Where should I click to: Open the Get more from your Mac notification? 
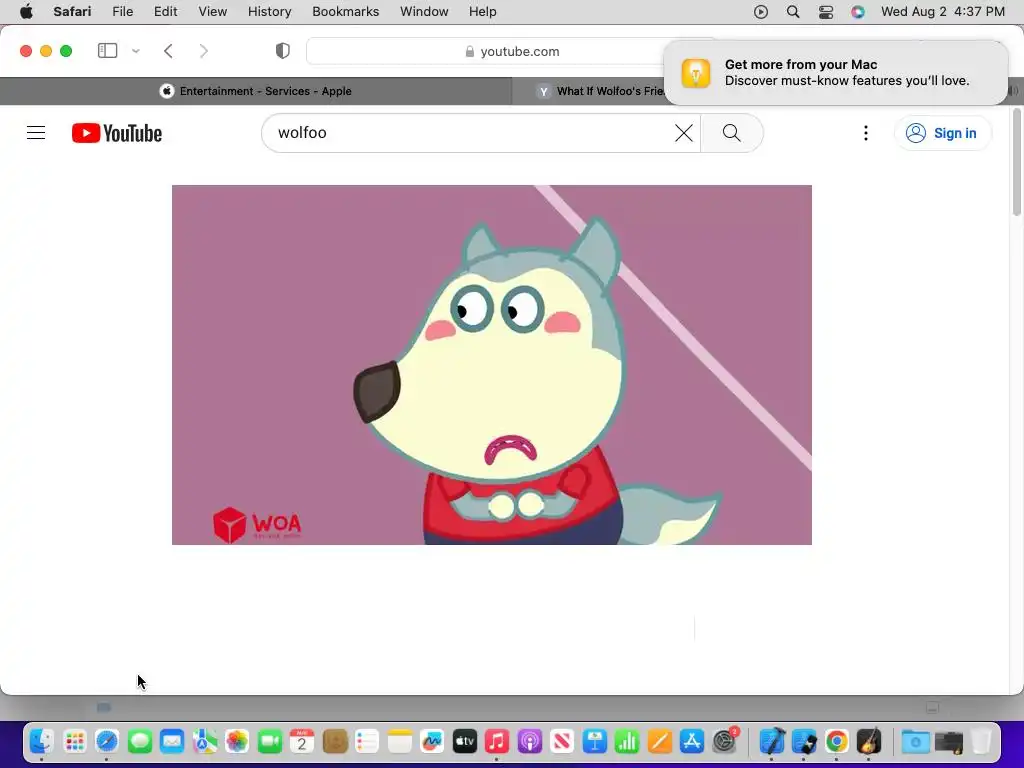pos(835,72)
